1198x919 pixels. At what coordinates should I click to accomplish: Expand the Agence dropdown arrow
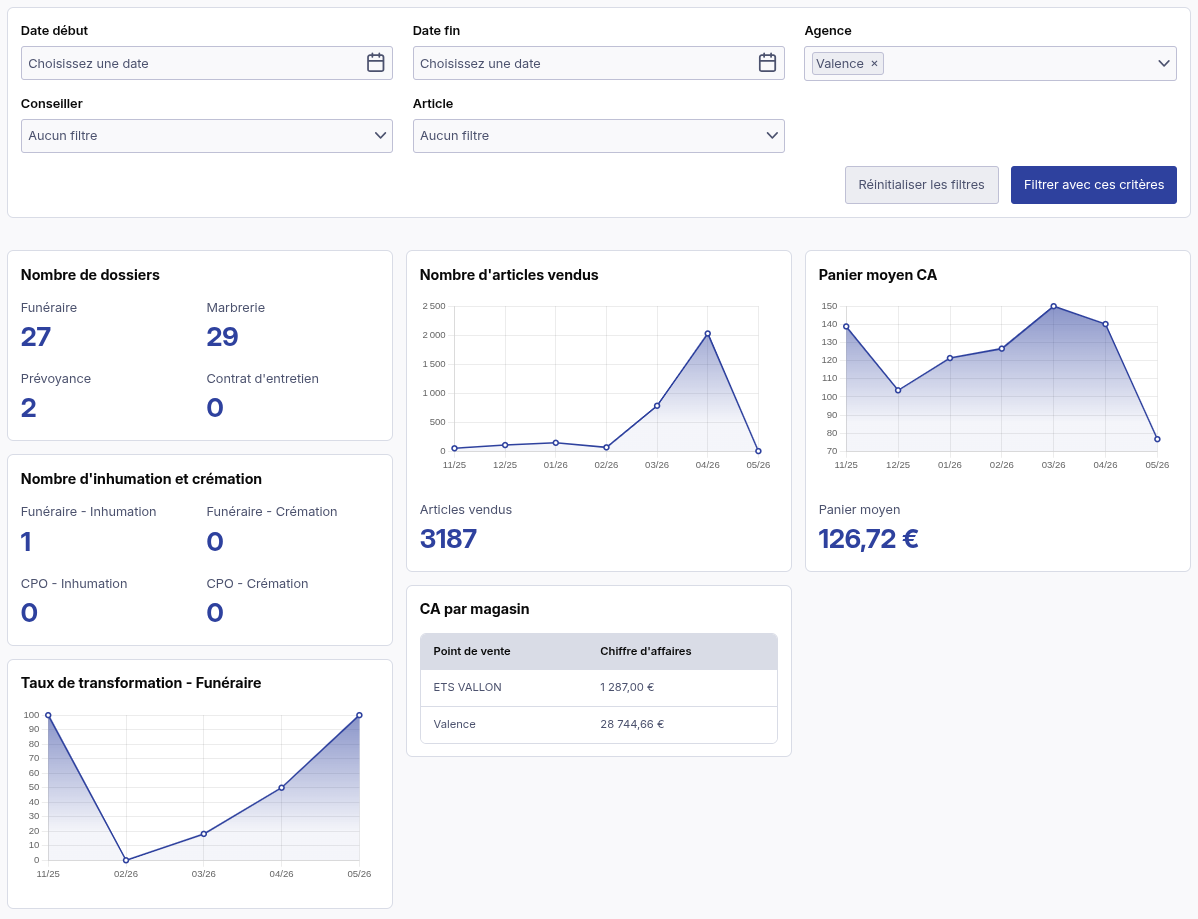pyautogui.click(x=1164, y=63)
